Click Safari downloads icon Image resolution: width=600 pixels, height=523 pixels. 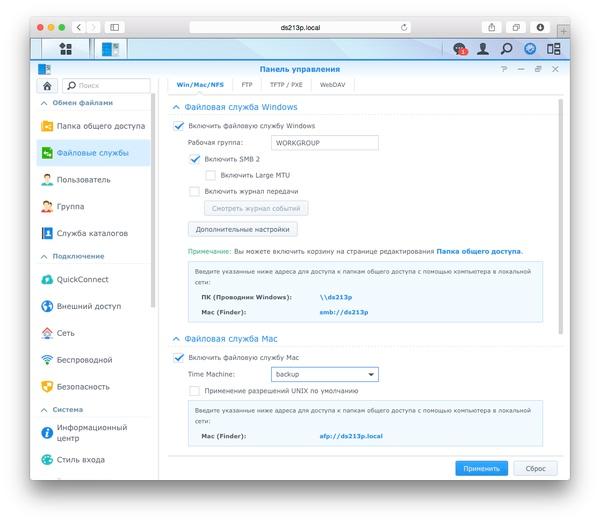(x=540, y=27)
